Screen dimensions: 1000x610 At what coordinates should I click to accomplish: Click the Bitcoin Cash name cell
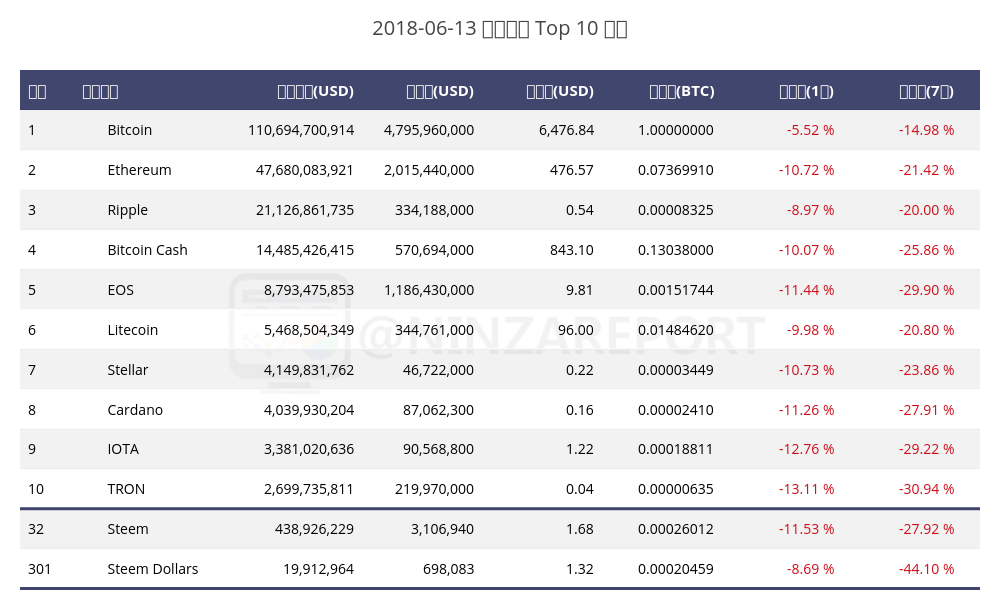pyautogui.click(x=147, y=250)
